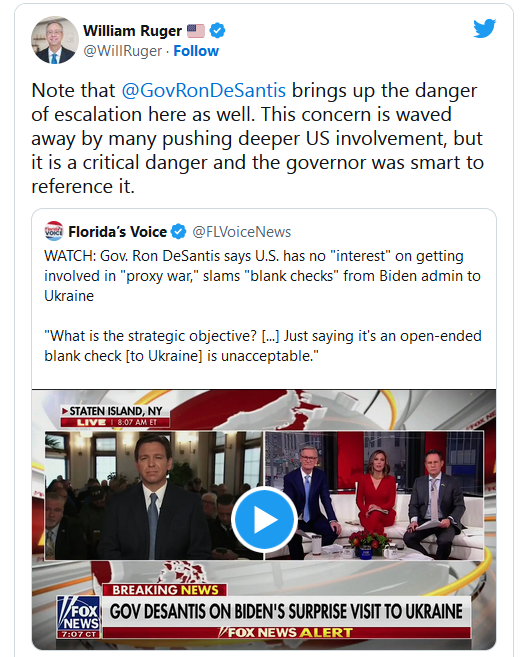Click the William Ruger display name
The width and height of the screenshot is (529, 657).
coord(132,31)
